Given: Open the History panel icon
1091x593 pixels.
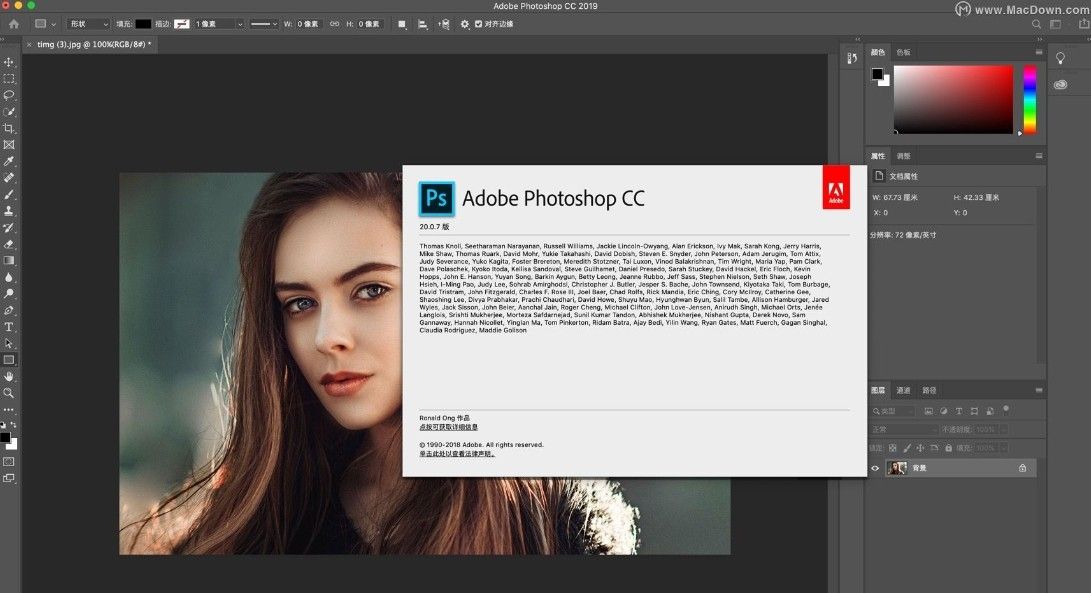Looking at the screenshot, I should 852,58.
